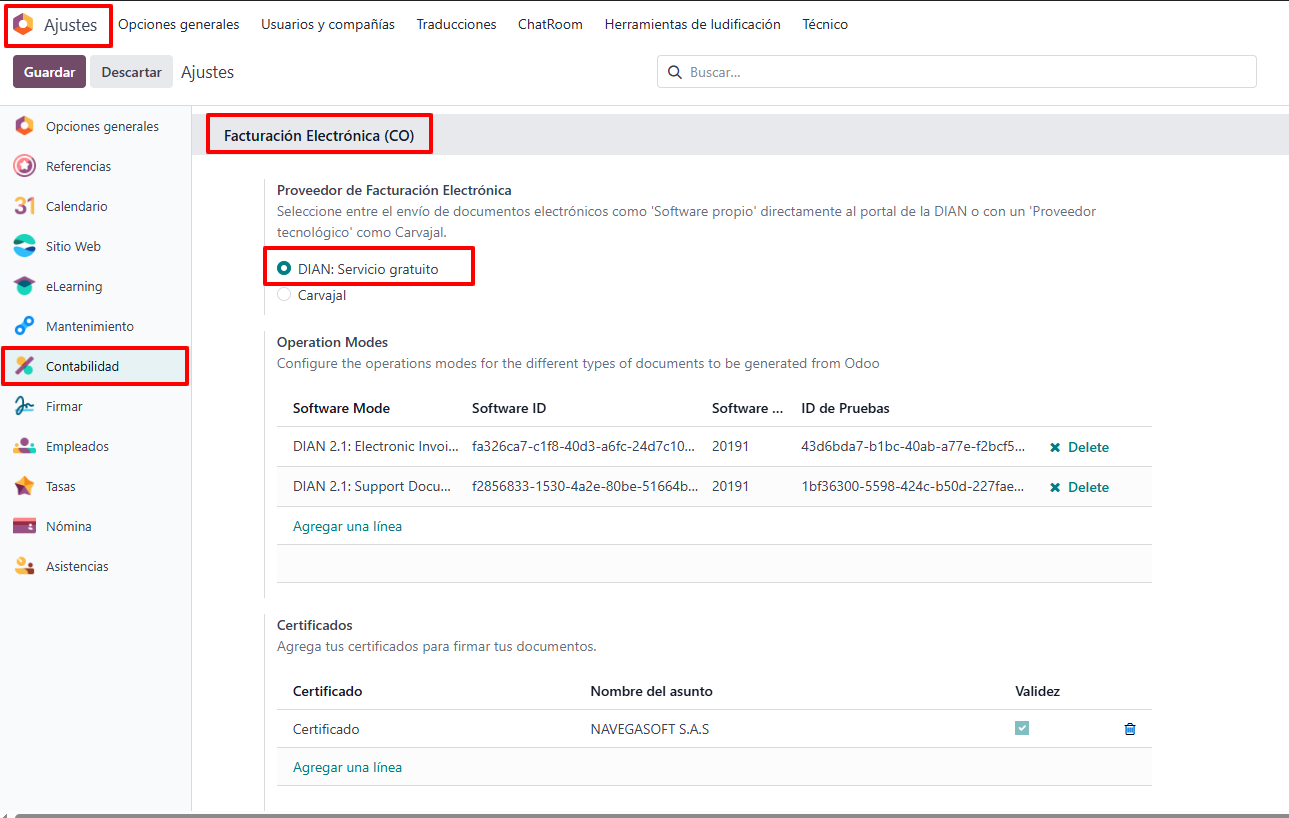Delete the NAVEGASOFT certificate with trash icon
Viewport: 1289px width, 818px height.
[1130, 729]
